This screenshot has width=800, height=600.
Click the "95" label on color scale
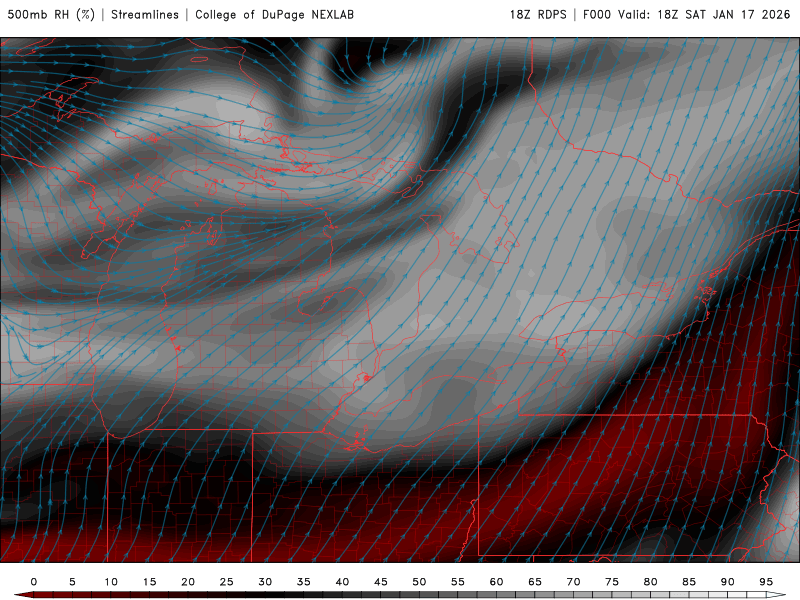coord(766,582)
